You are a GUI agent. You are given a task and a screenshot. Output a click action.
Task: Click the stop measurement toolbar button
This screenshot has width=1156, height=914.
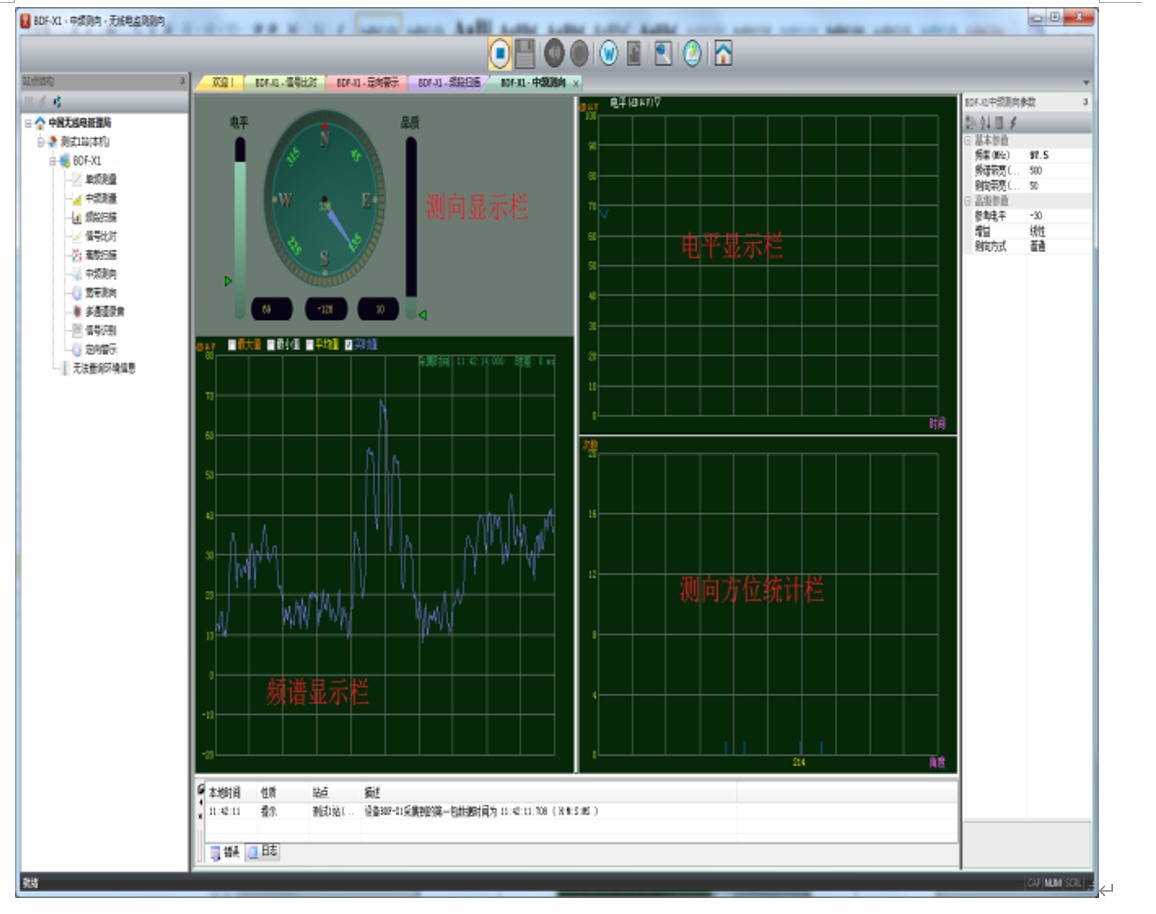point(500,53)
